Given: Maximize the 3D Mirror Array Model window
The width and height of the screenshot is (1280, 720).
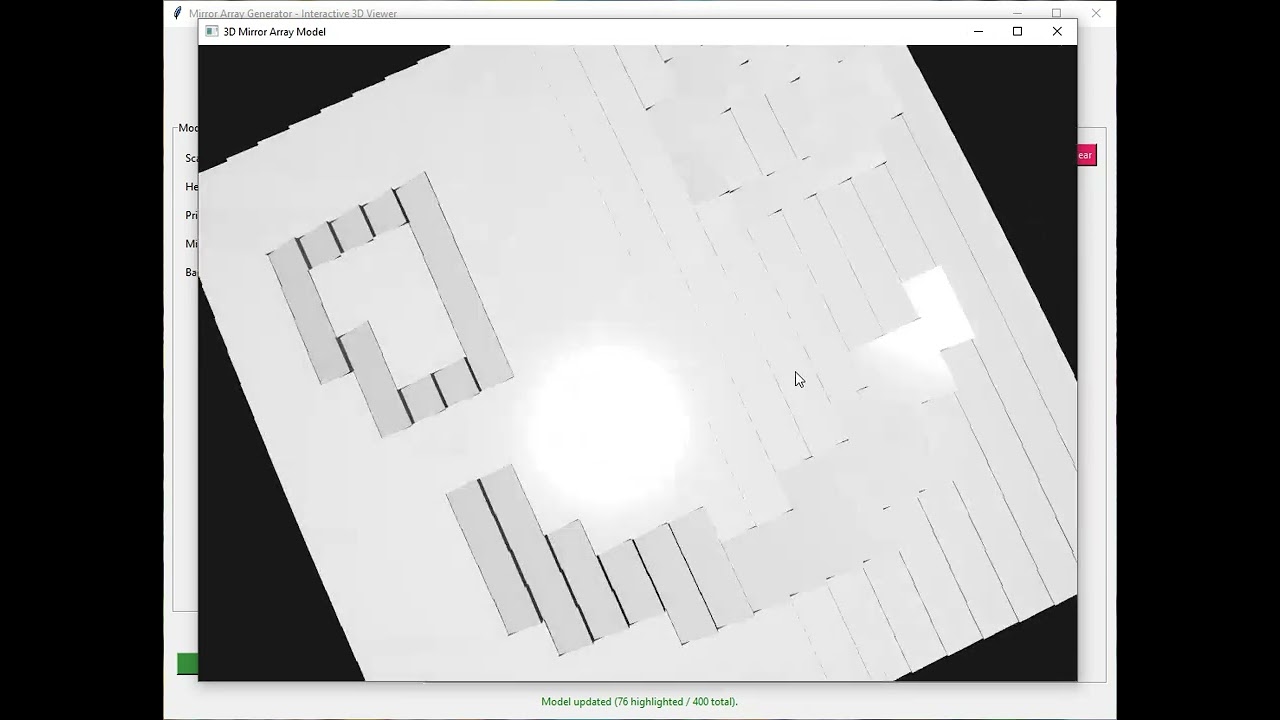Looking at the screenshot, I should pyautogui.click(x=1017, y=31).
